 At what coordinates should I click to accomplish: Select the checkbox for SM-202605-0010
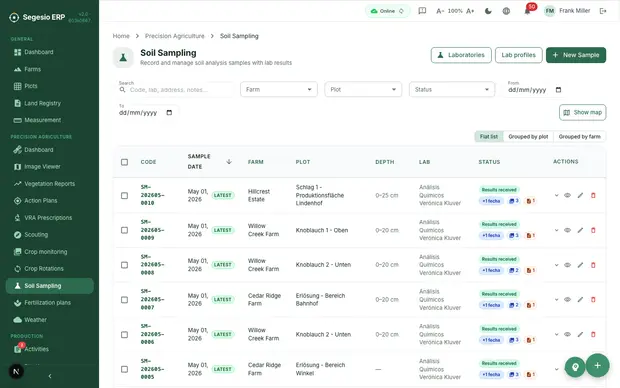(x=125, y=195)
